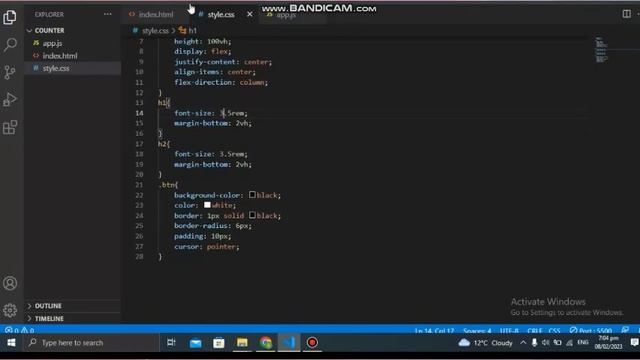
Task: Click white color swatch on color line
Action: [207, 205]
